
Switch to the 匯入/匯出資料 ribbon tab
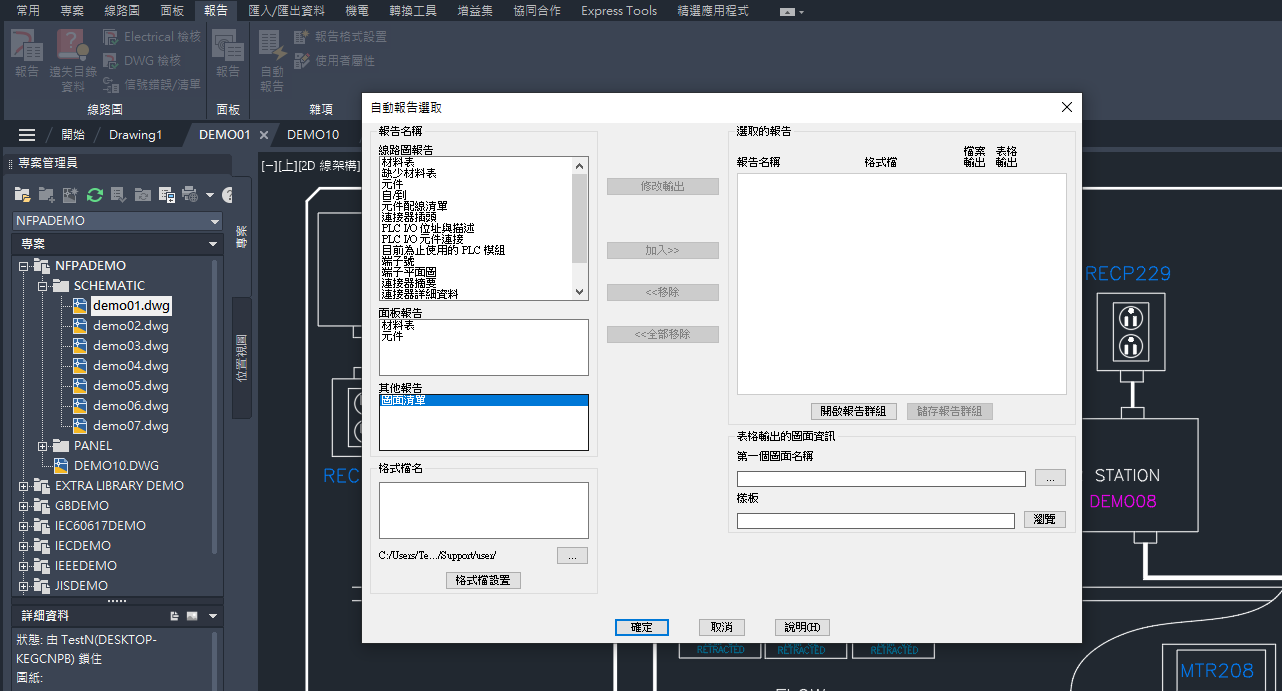[286, 11]
